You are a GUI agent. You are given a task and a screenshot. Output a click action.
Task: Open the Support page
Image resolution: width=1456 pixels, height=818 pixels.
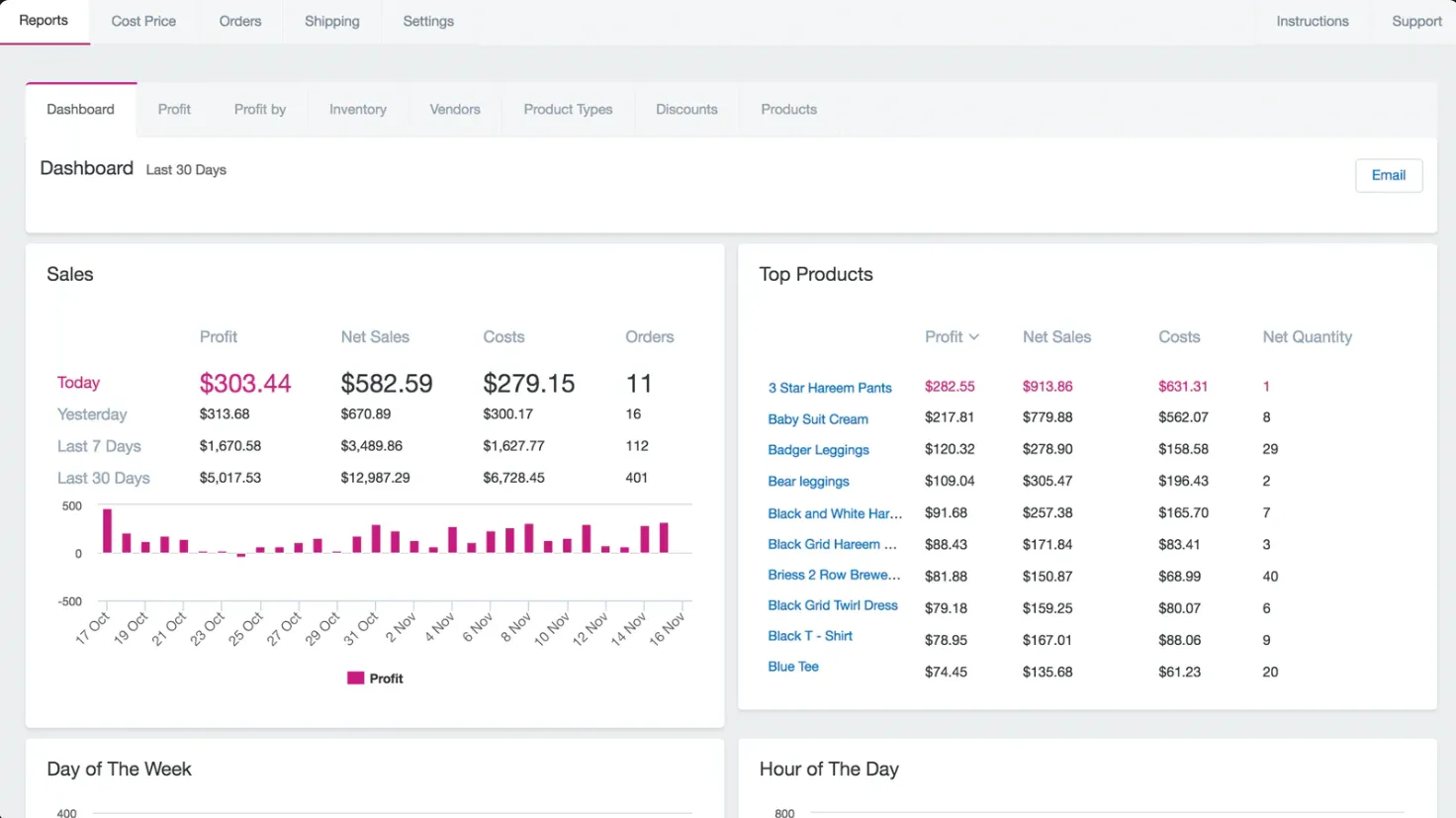click(1416, 21)
